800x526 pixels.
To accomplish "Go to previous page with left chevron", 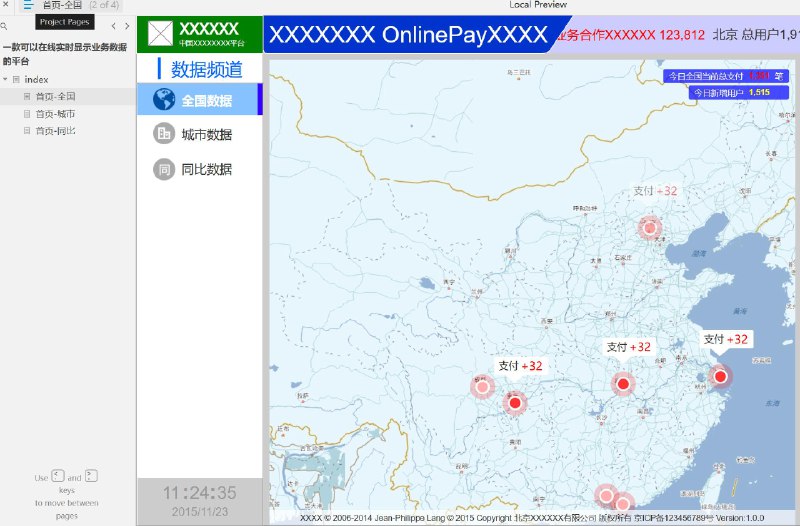I will tap(113, 26).
